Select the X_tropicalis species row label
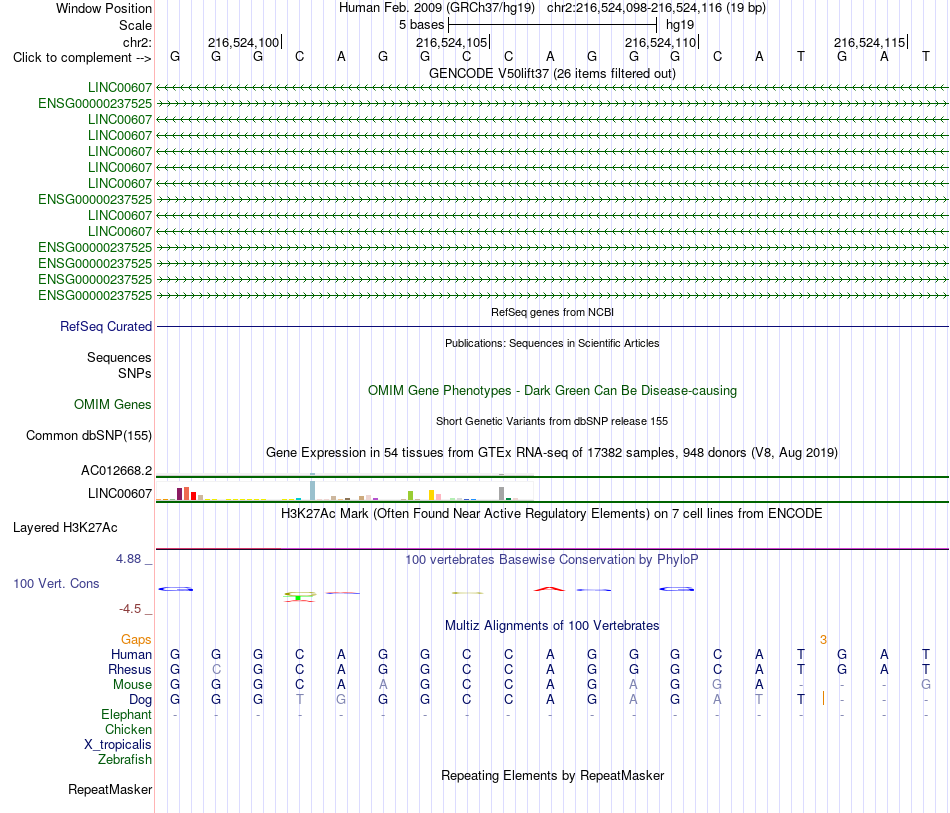Screen dimensions: 950x813 tap(118, 745)
